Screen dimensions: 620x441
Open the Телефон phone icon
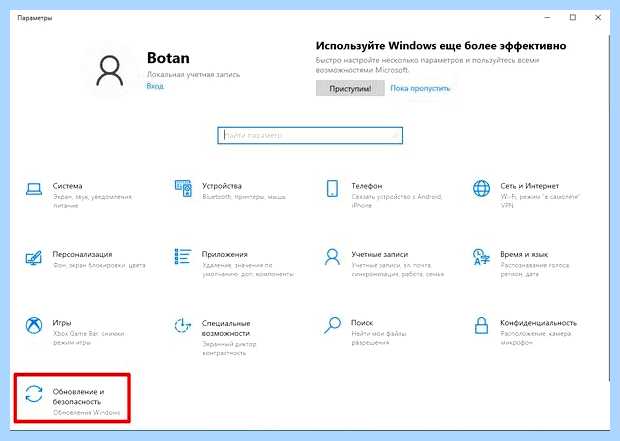click(x=332, y=188)
